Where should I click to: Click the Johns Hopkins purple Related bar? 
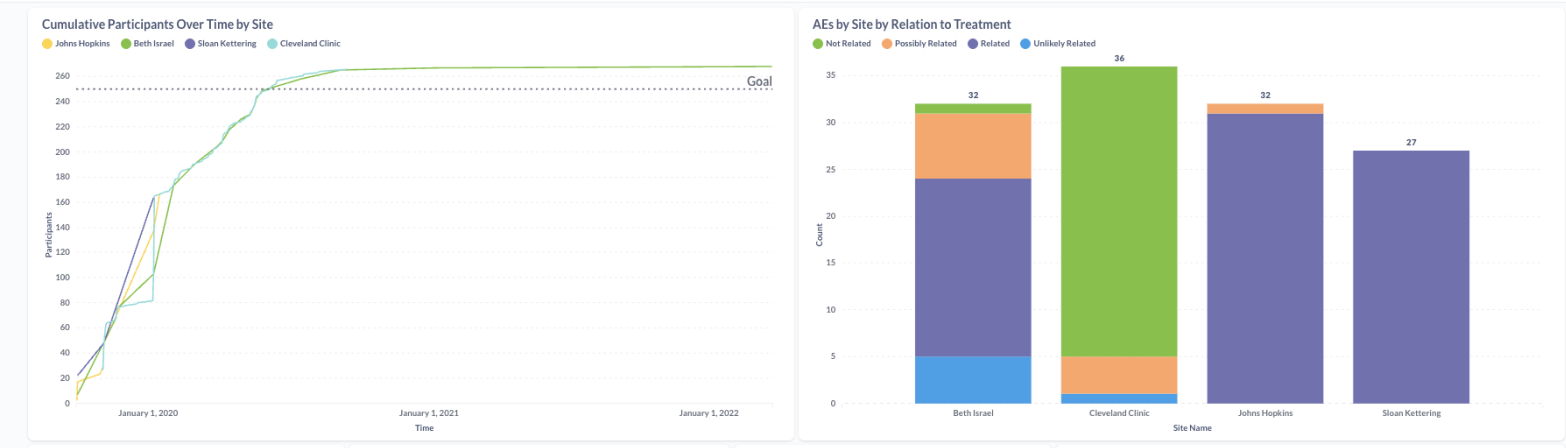tap(1265, 258)
